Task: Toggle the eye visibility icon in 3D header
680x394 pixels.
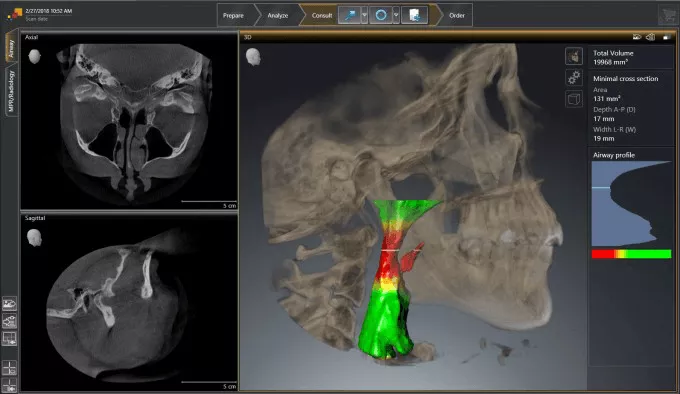Action: click(637, 37)
